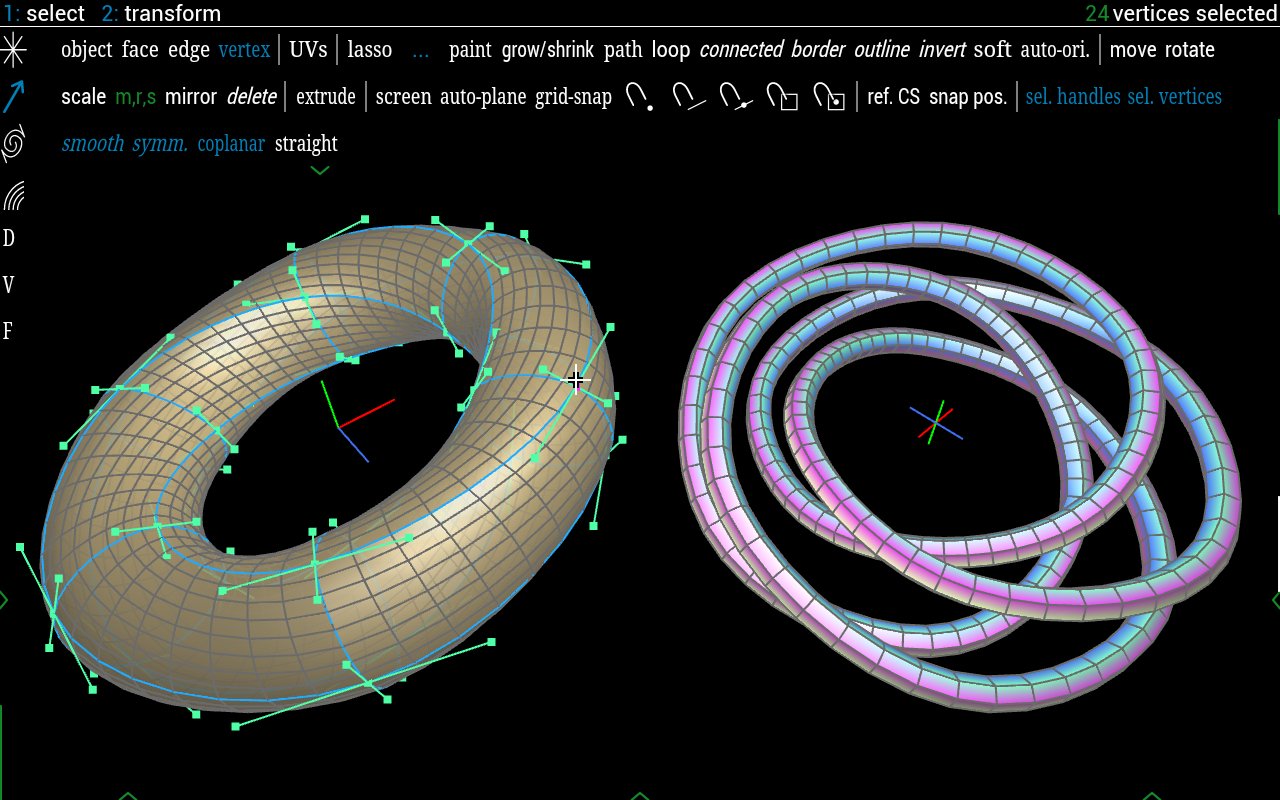Viewport: 1280px width, 800px height.
Task: Select the snap-to-dotted-square magnet icon
Action: coord(829,97)
